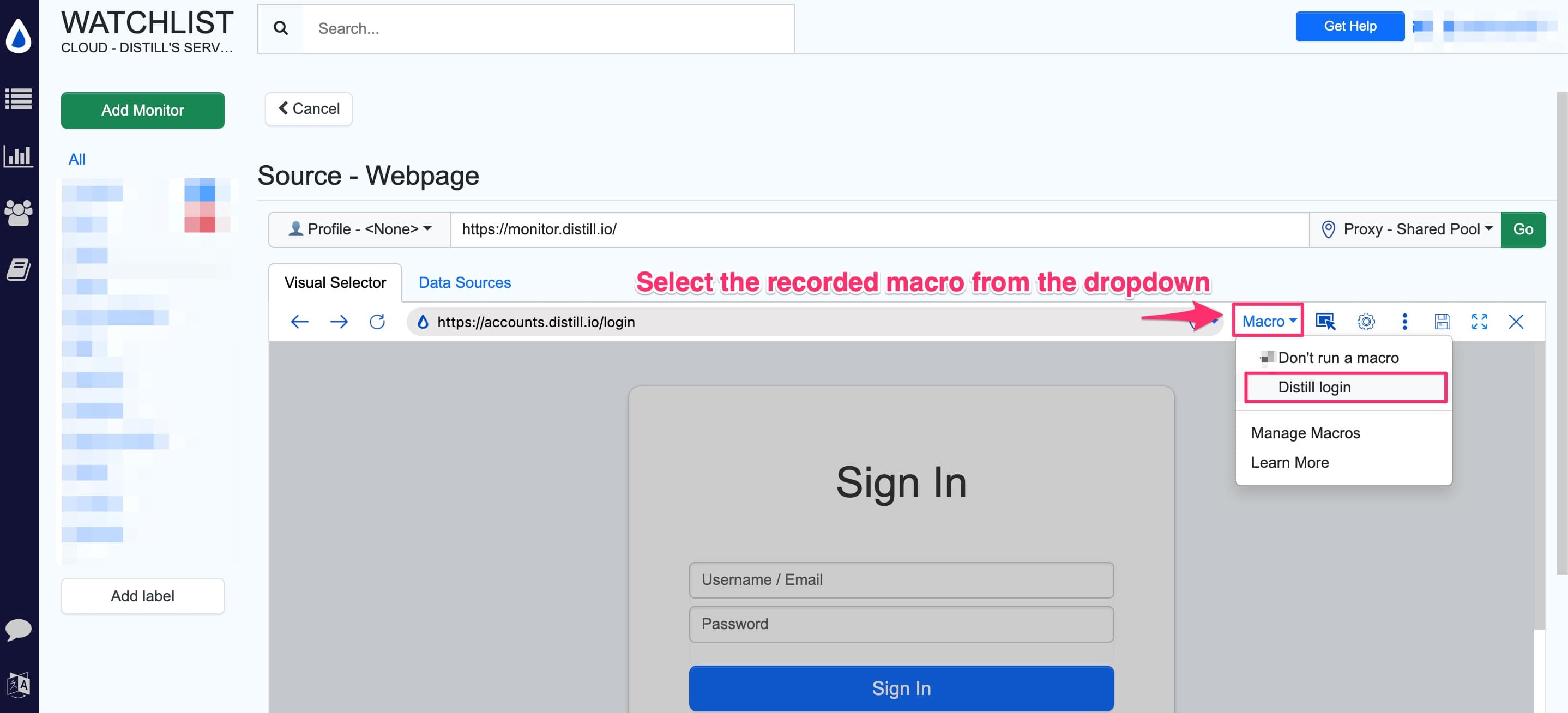
Task: Open the three-dot more options menu
Action: (x=1405, y=321)
